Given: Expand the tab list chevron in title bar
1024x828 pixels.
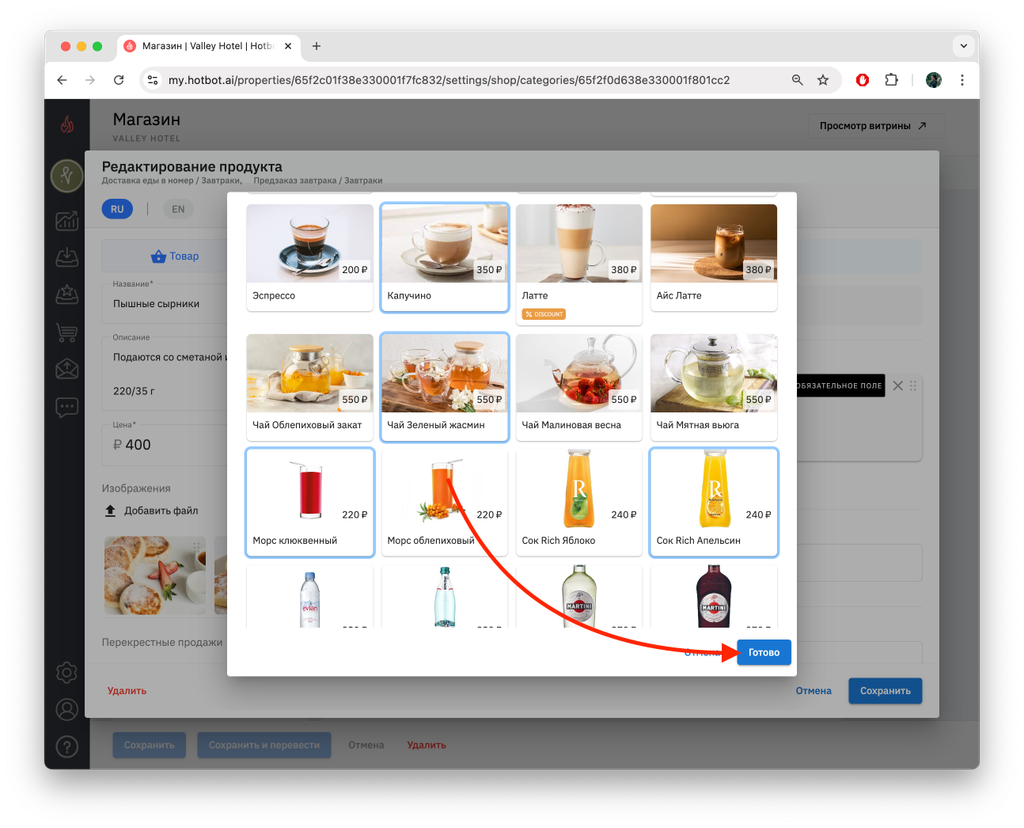Looking at the screenshot, I should [x=963, y=46].
